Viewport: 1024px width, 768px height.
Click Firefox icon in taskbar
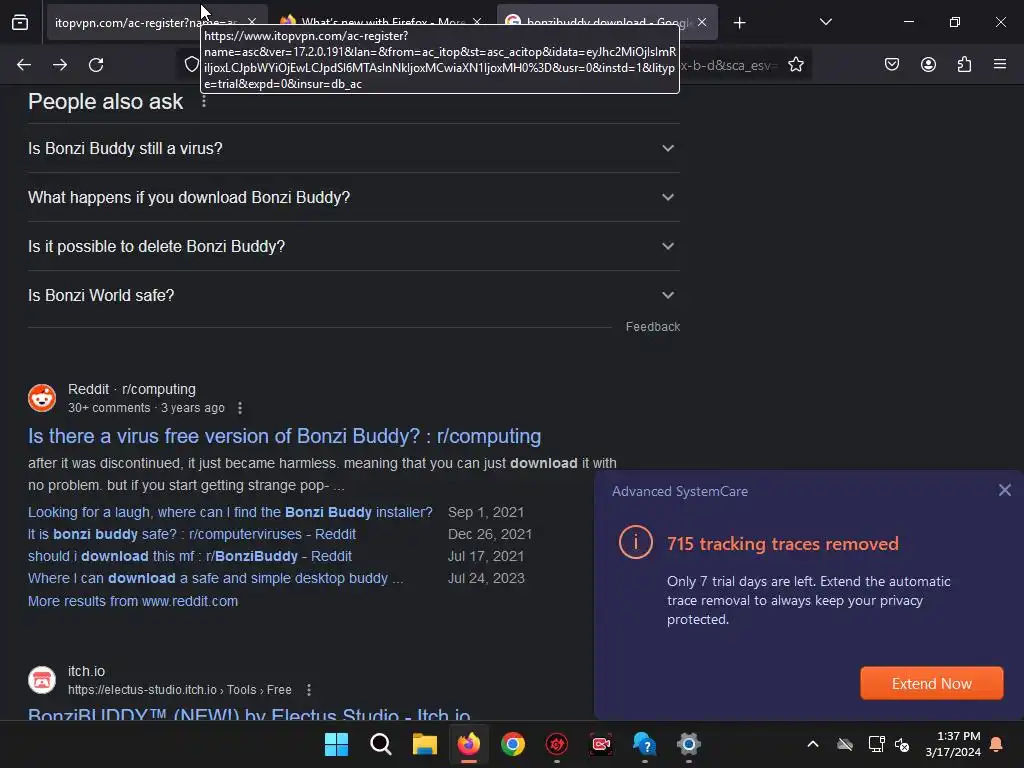coord(468,744)
